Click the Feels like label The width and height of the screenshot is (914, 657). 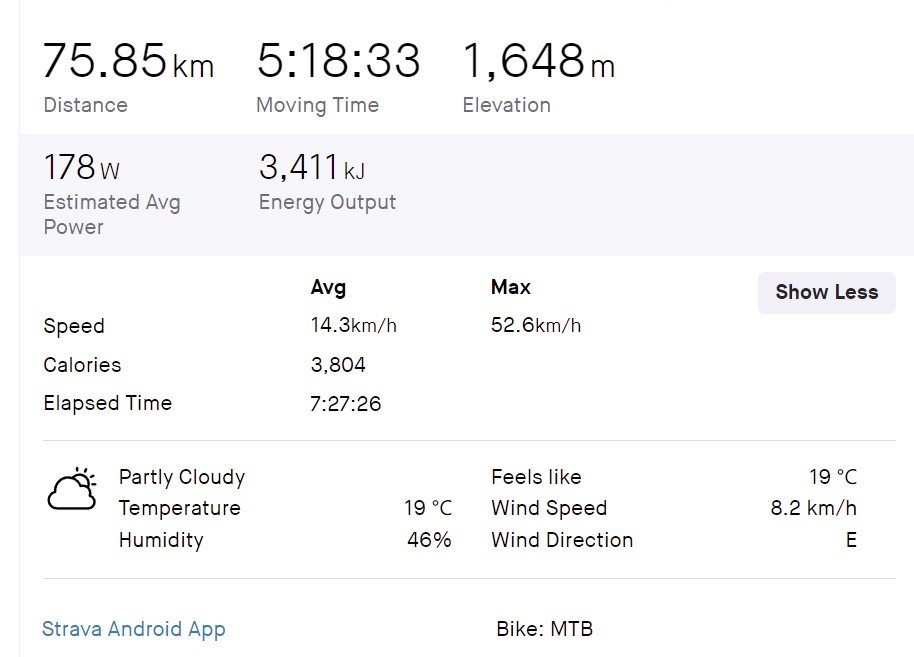click(536, 477)
